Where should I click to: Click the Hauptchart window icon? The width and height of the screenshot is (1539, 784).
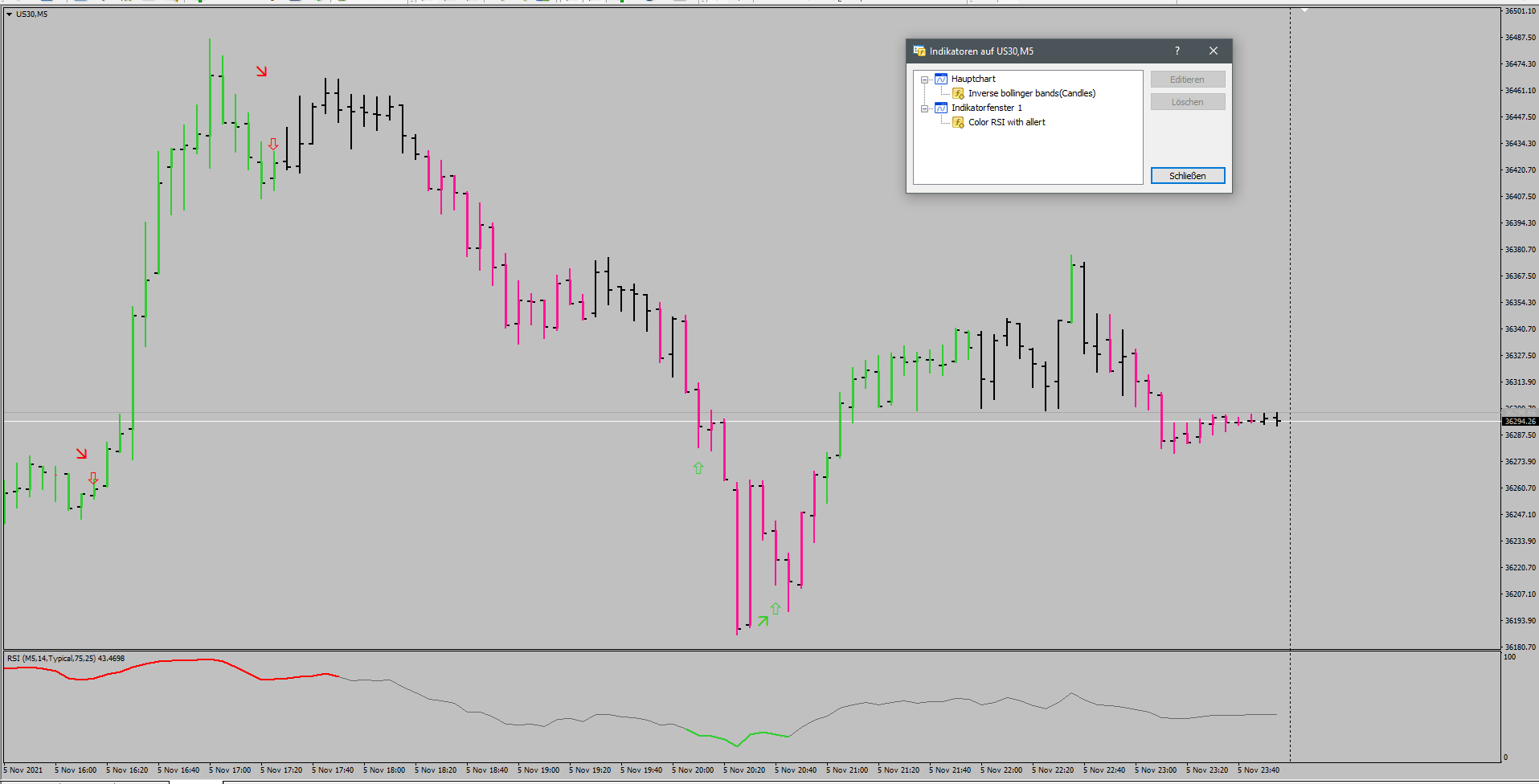pyautogui.click(x=941, y=79)
